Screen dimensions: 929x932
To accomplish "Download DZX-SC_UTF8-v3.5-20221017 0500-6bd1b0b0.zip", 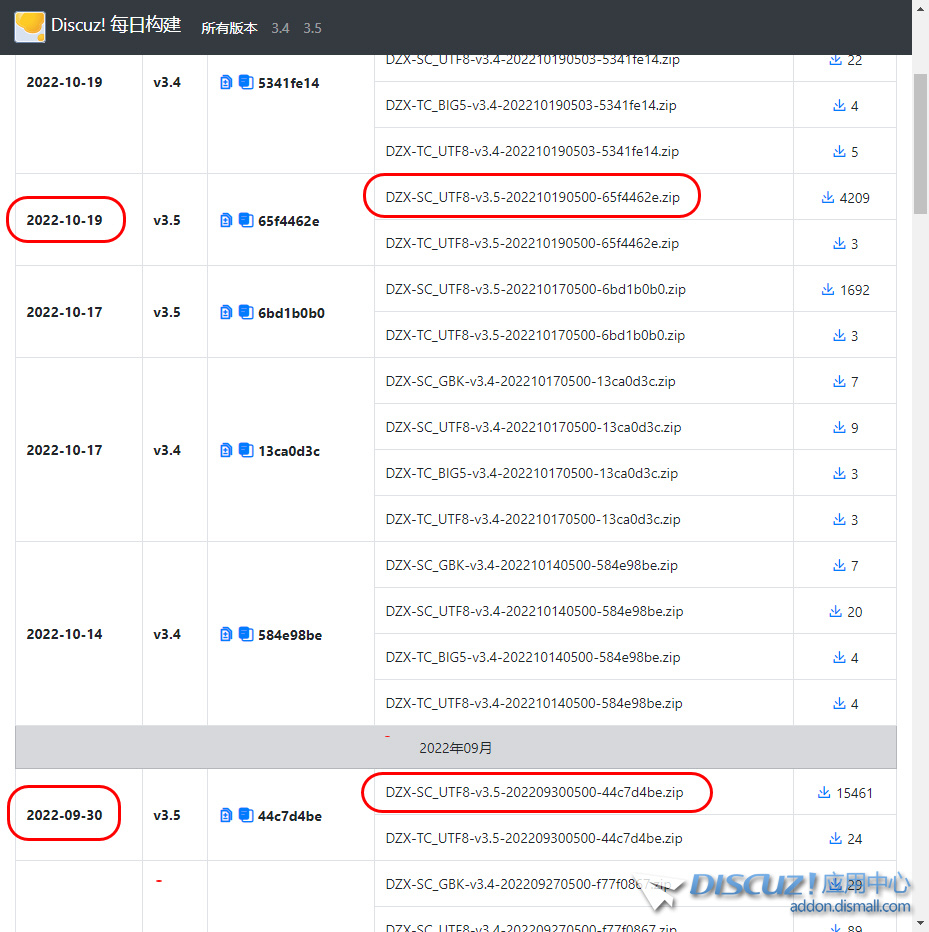I will point(536,289).
